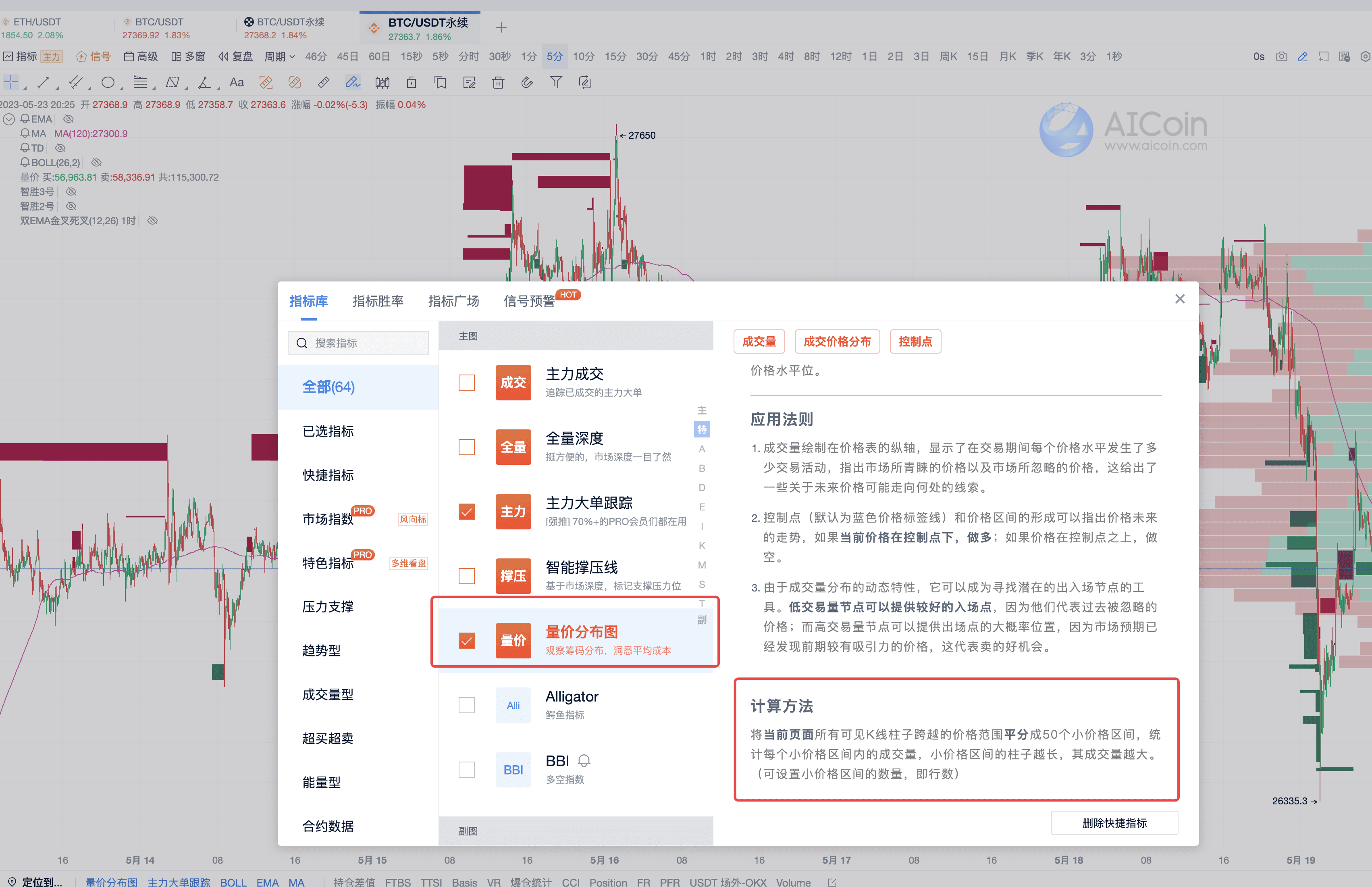Select the trend line drawing tool
1372x887 pixels.
click(x=43, y=82)
